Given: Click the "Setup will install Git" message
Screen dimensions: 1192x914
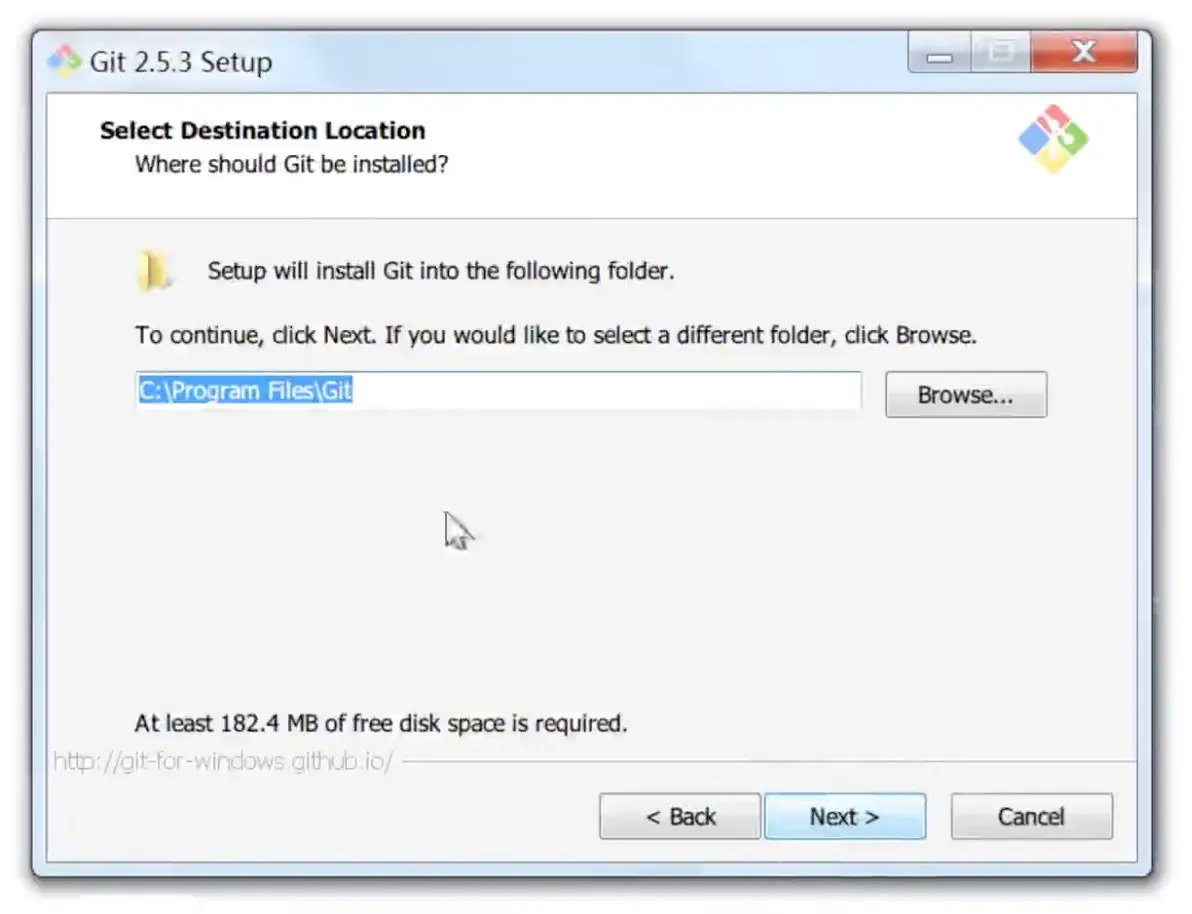Looking at the screenshot, I should point(441,271).
